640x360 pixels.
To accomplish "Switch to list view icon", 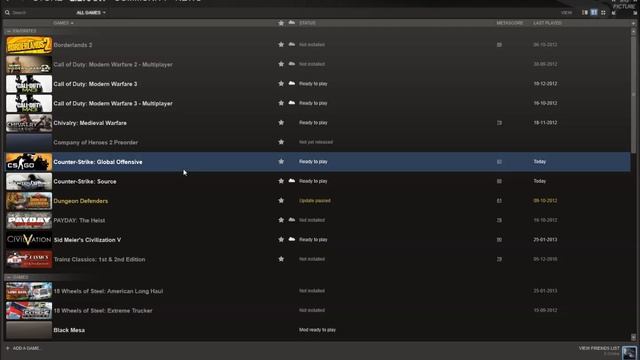I will [594, 13].
